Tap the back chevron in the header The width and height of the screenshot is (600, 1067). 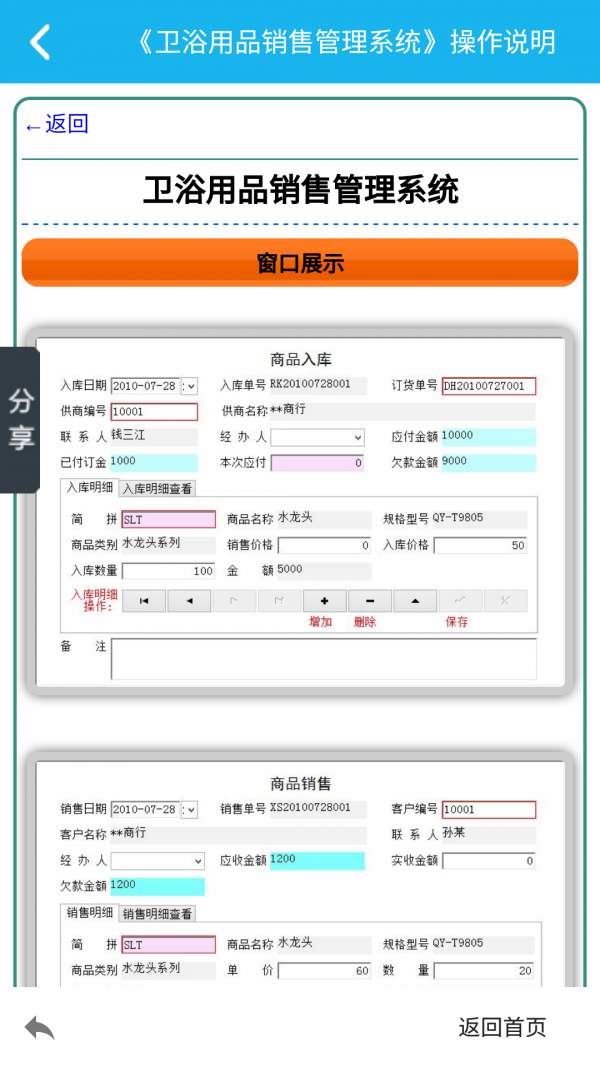40,42
